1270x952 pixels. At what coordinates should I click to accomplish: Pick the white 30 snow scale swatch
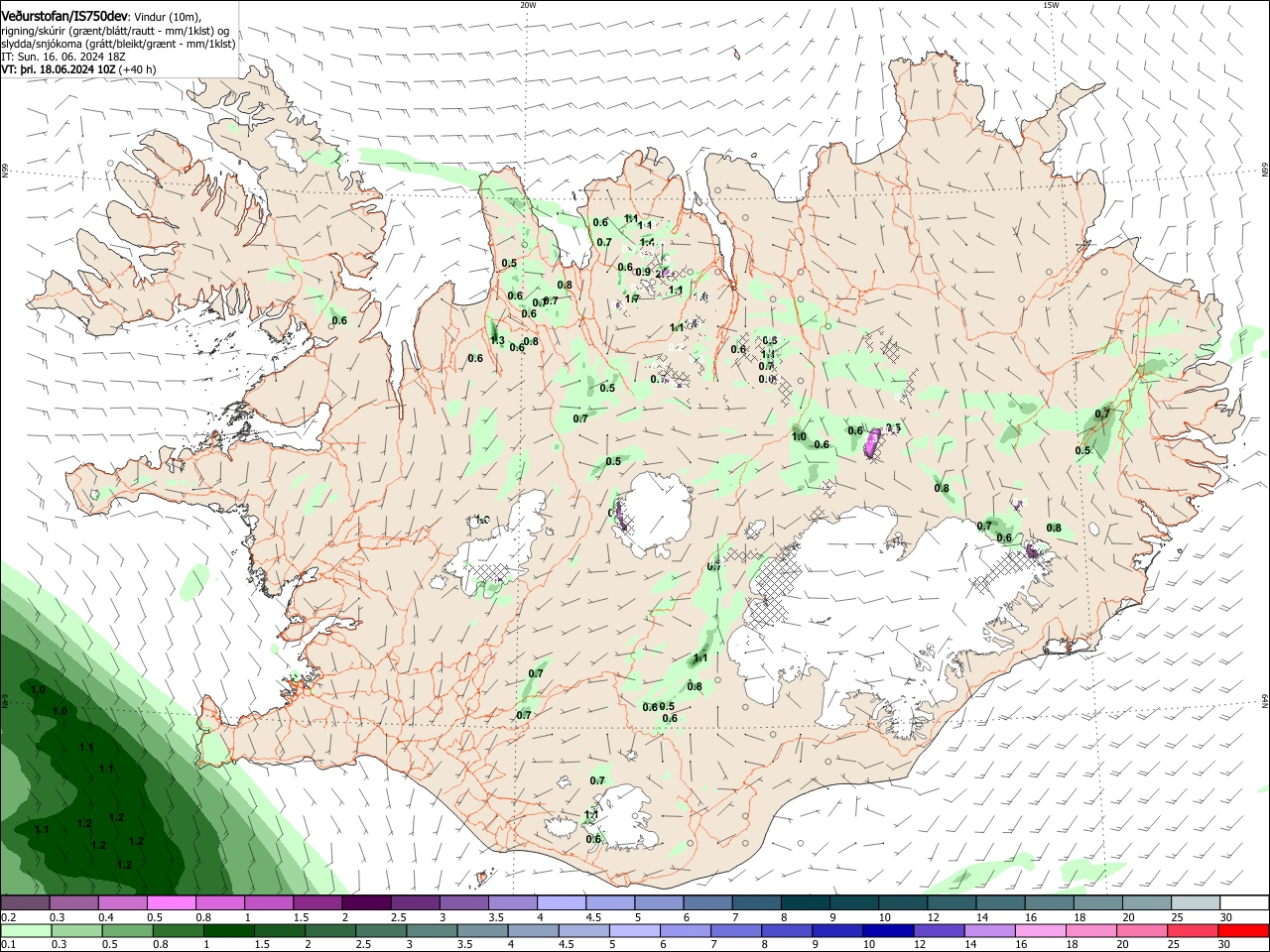1244,902
